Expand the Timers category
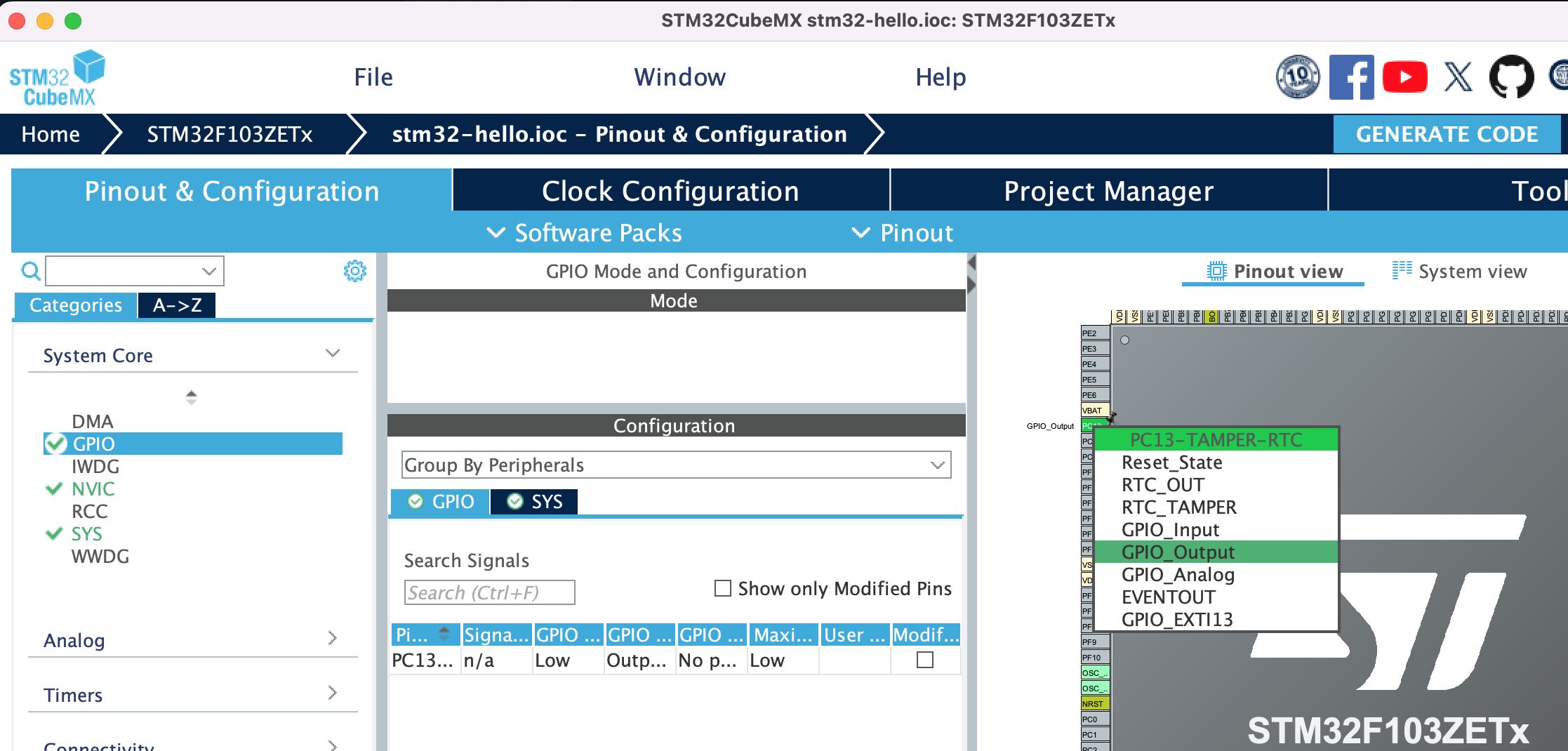Image resolution: width=1568 pixels, height=751 pixels. (x=333, y=693)
